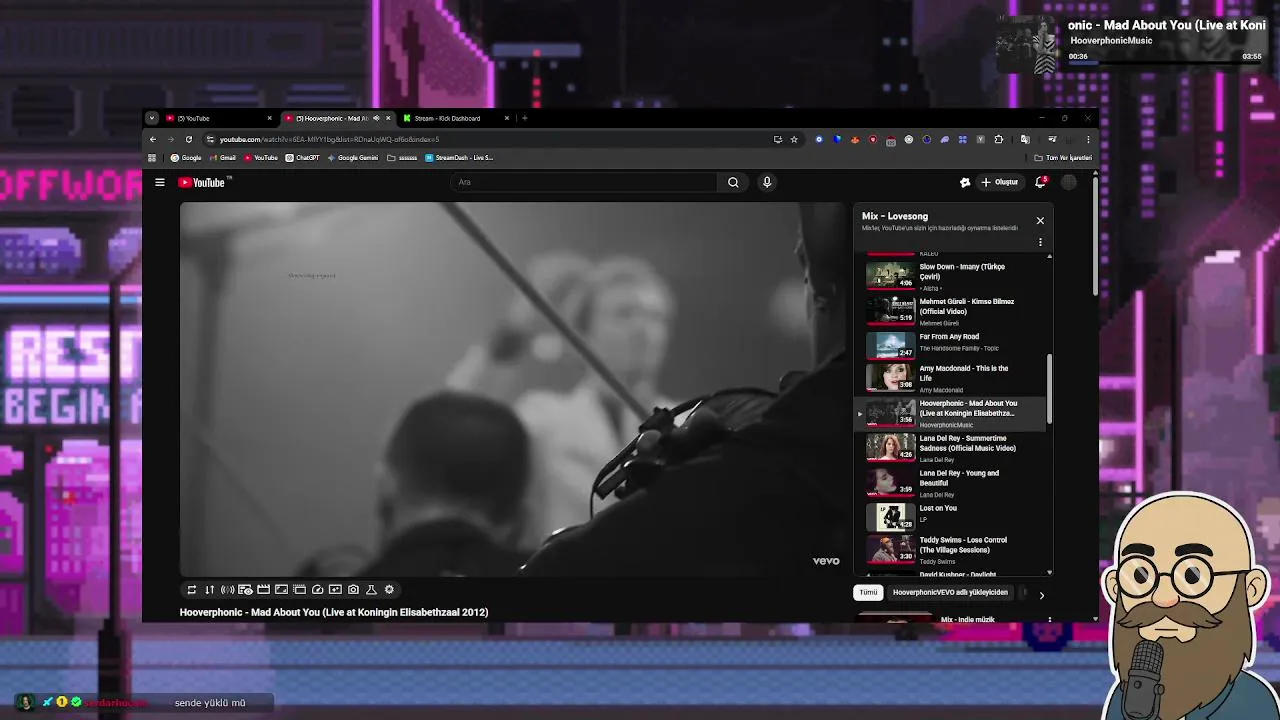Click the YouTube search magnifier button
This screenshot has width=1280, height=720.
point(733,182)
